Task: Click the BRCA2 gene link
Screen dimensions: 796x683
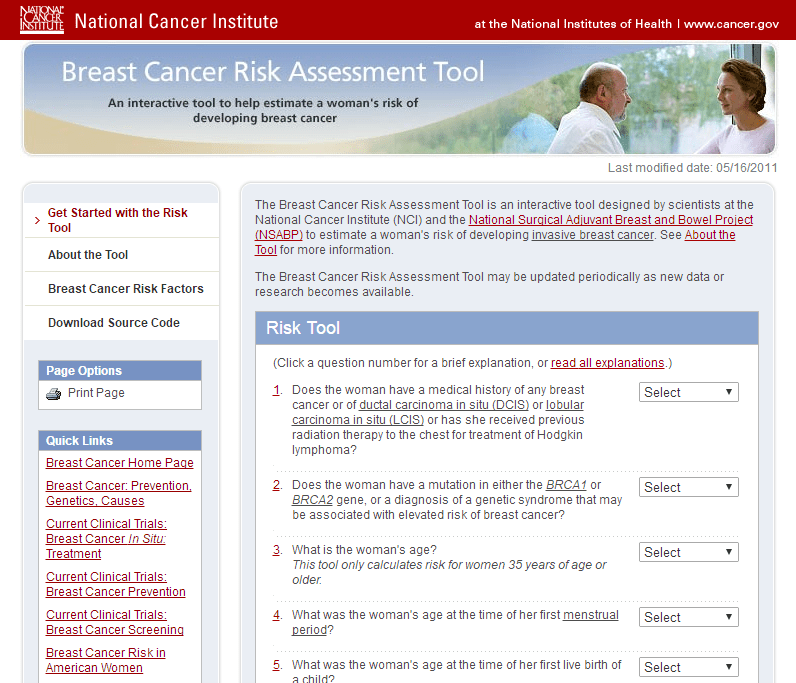Action: (x=312, y=500)
